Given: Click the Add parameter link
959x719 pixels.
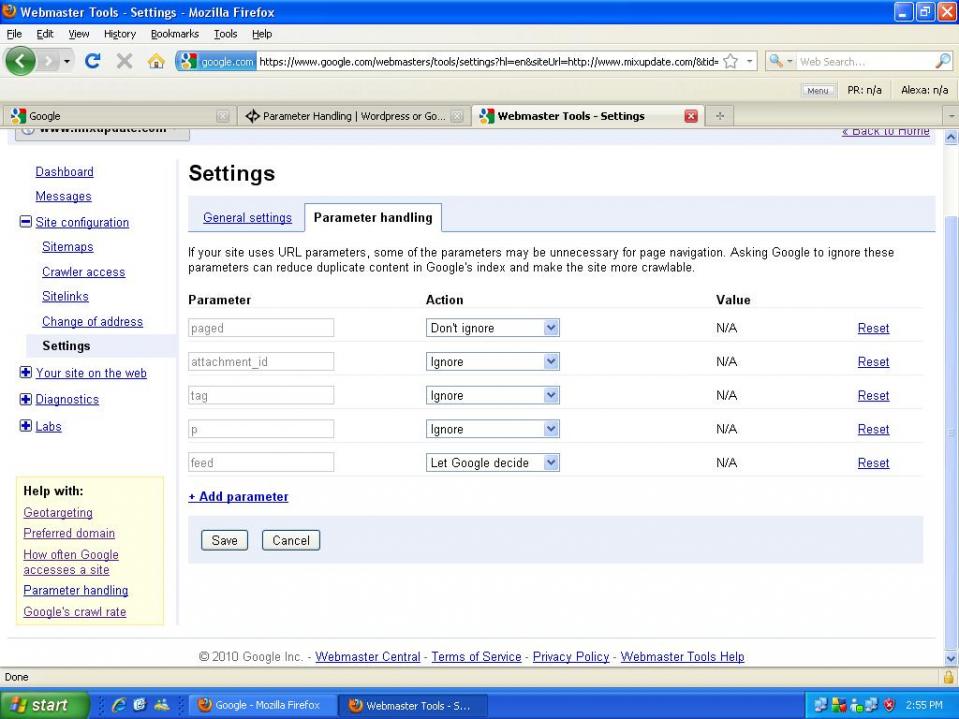Looking at the screenshot, I should point(238,497).
